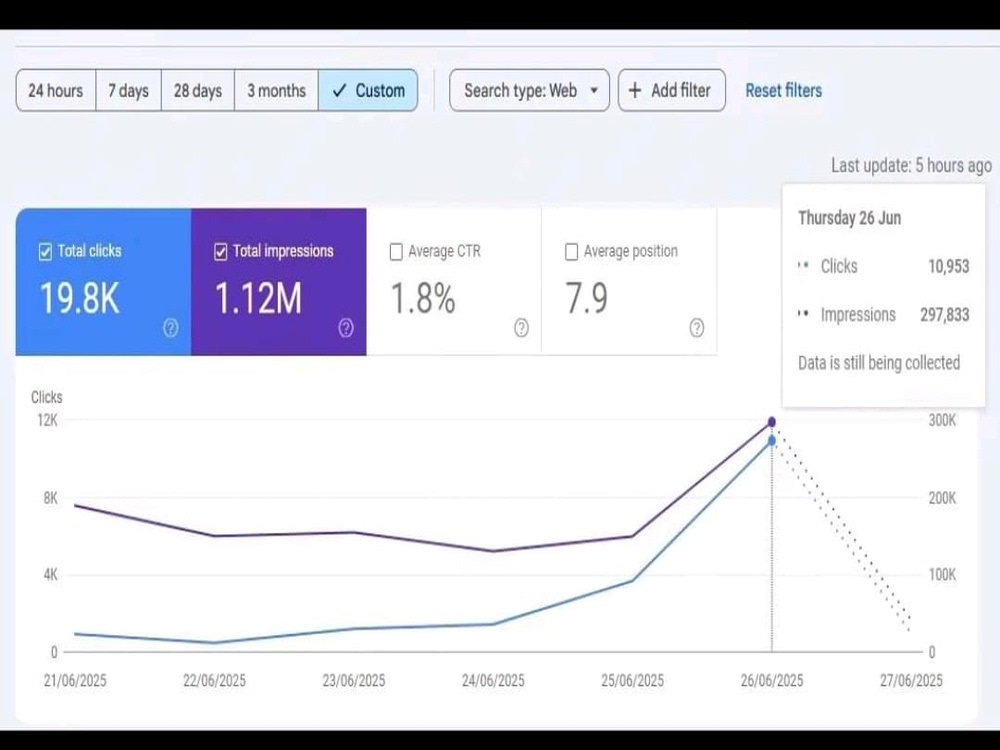Image resolution: width=1000 pixels, height=750 pixels.
Task: Click the 22/06/2025 axis date label
Action: (214, 680)
